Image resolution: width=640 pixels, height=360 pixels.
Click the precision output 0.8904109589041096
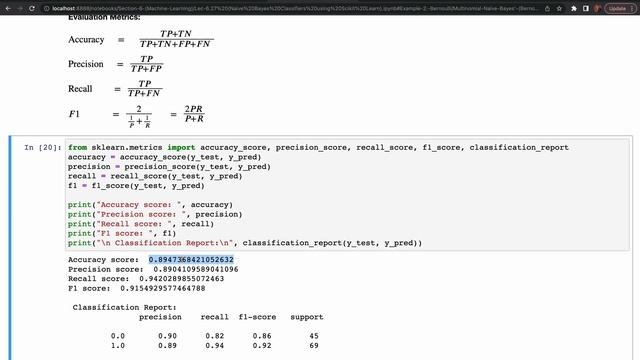coord(196,269)
